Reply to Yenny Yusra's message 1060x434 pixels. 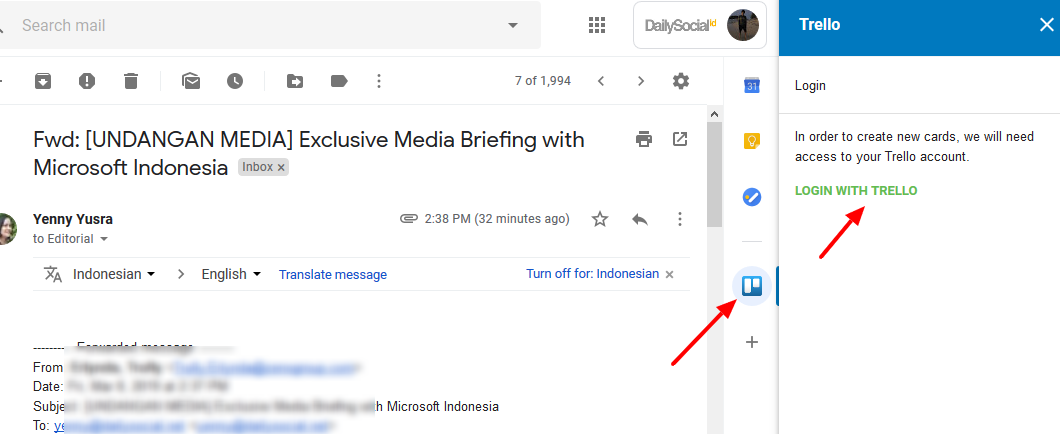tap(640, 219)
